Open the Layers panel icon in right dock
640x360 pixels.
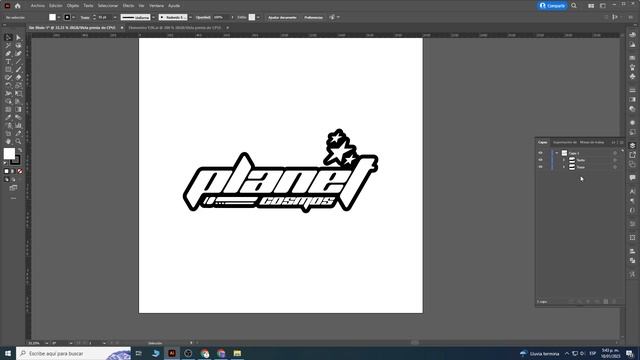pos(632,146)
